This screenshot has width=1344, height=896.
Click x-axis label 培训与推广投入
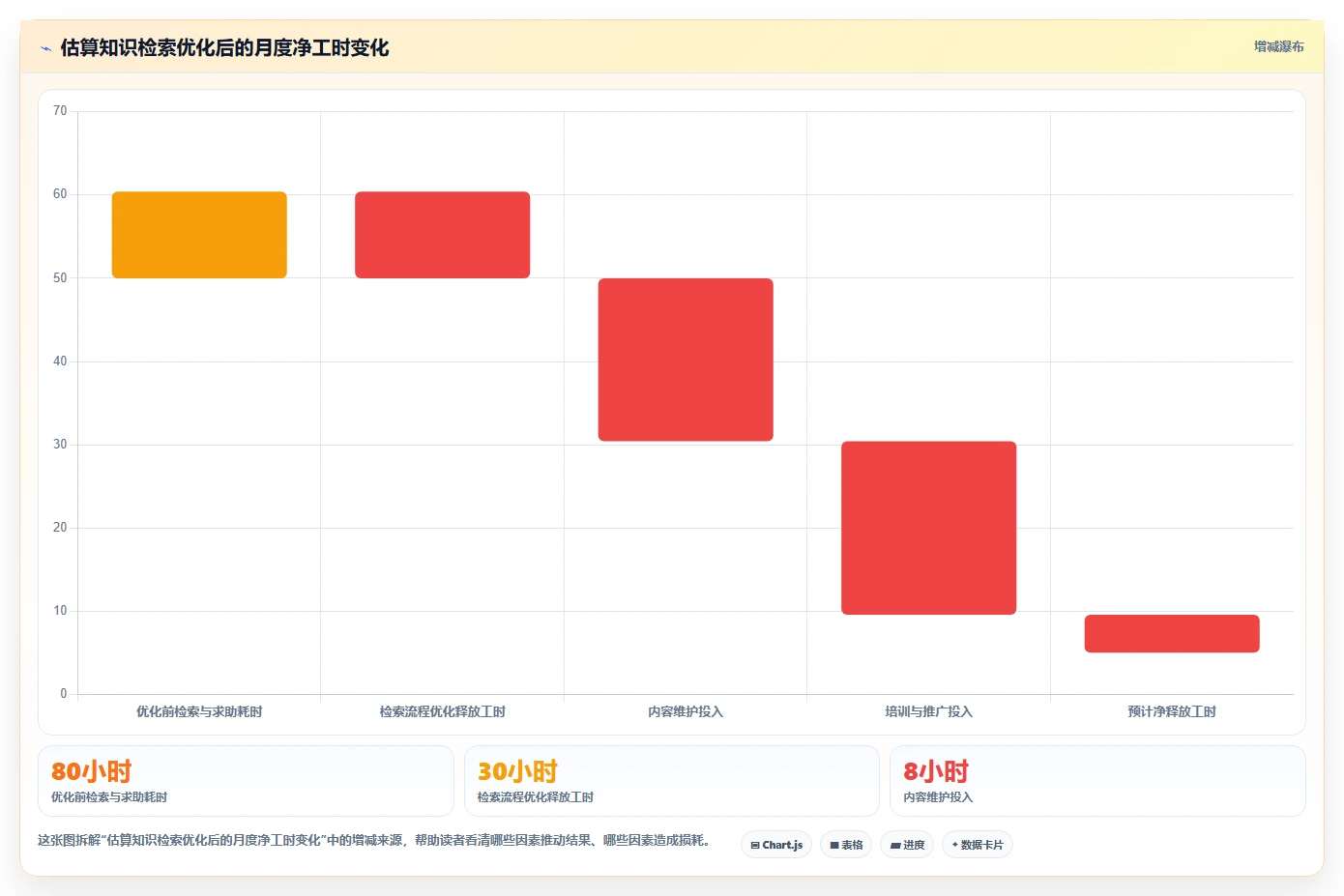pos(928,711)
